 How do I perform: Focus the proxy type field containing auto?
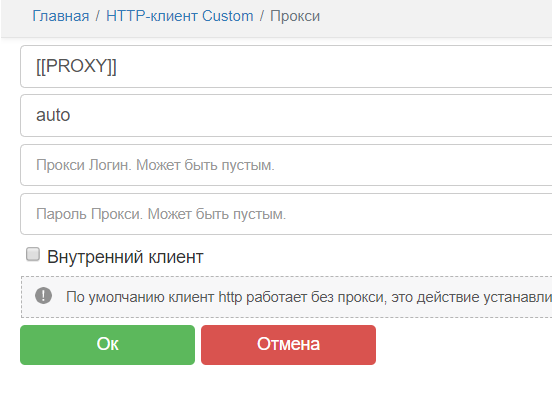(x=286, y=115)
